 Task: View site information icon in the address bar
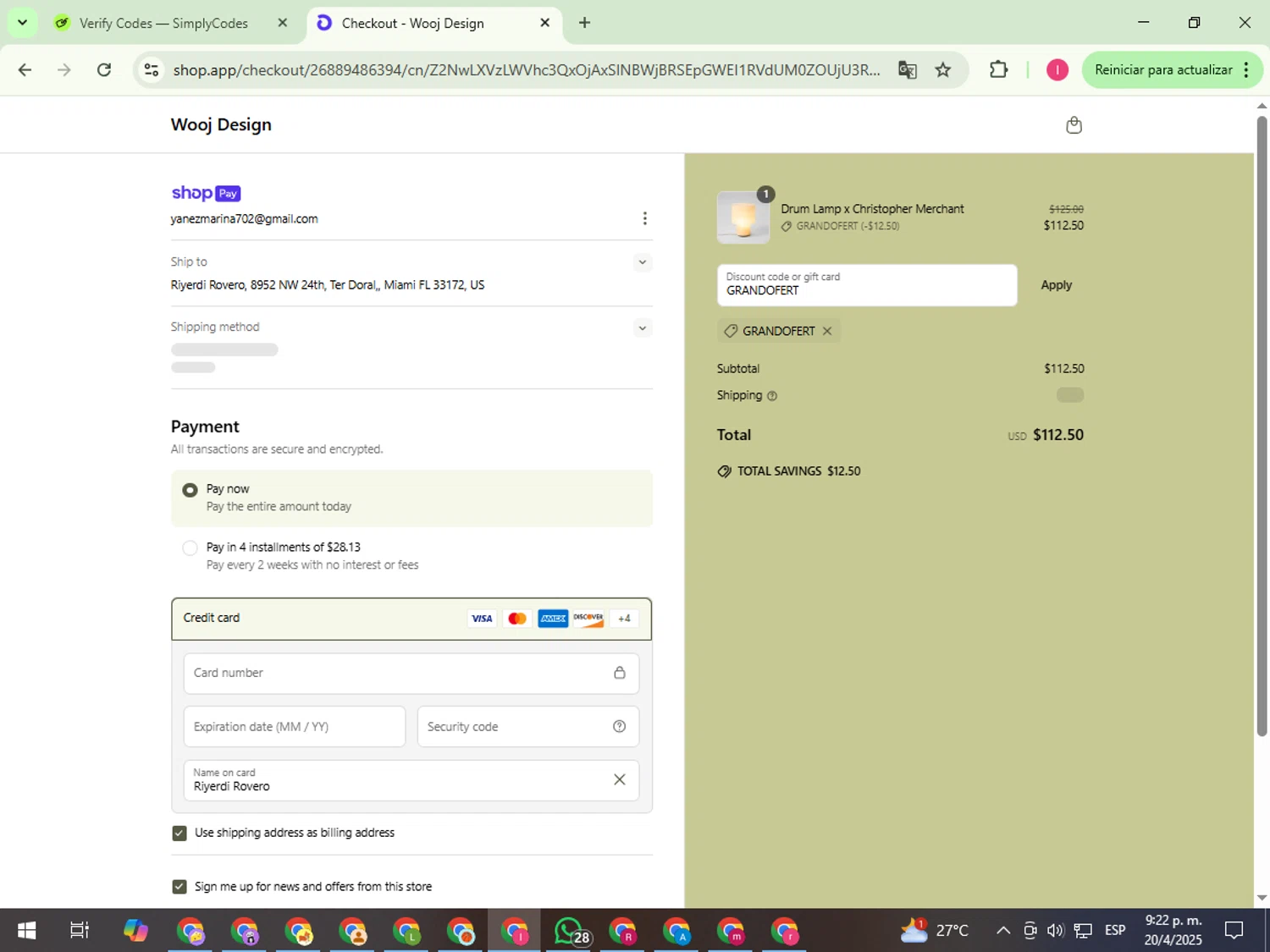(152, 70)
